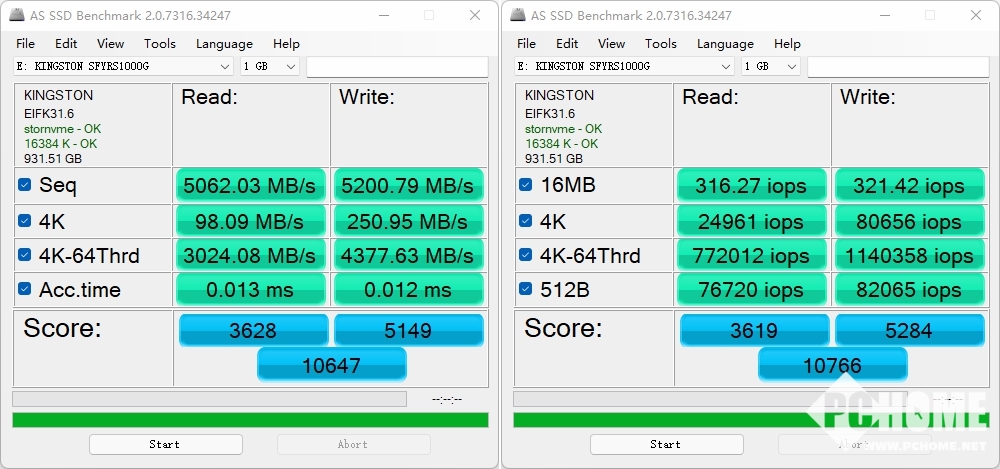Open Edit menu in right window
The width and height of the screenshot is (1000, 469).
click(x=567, y=43)
